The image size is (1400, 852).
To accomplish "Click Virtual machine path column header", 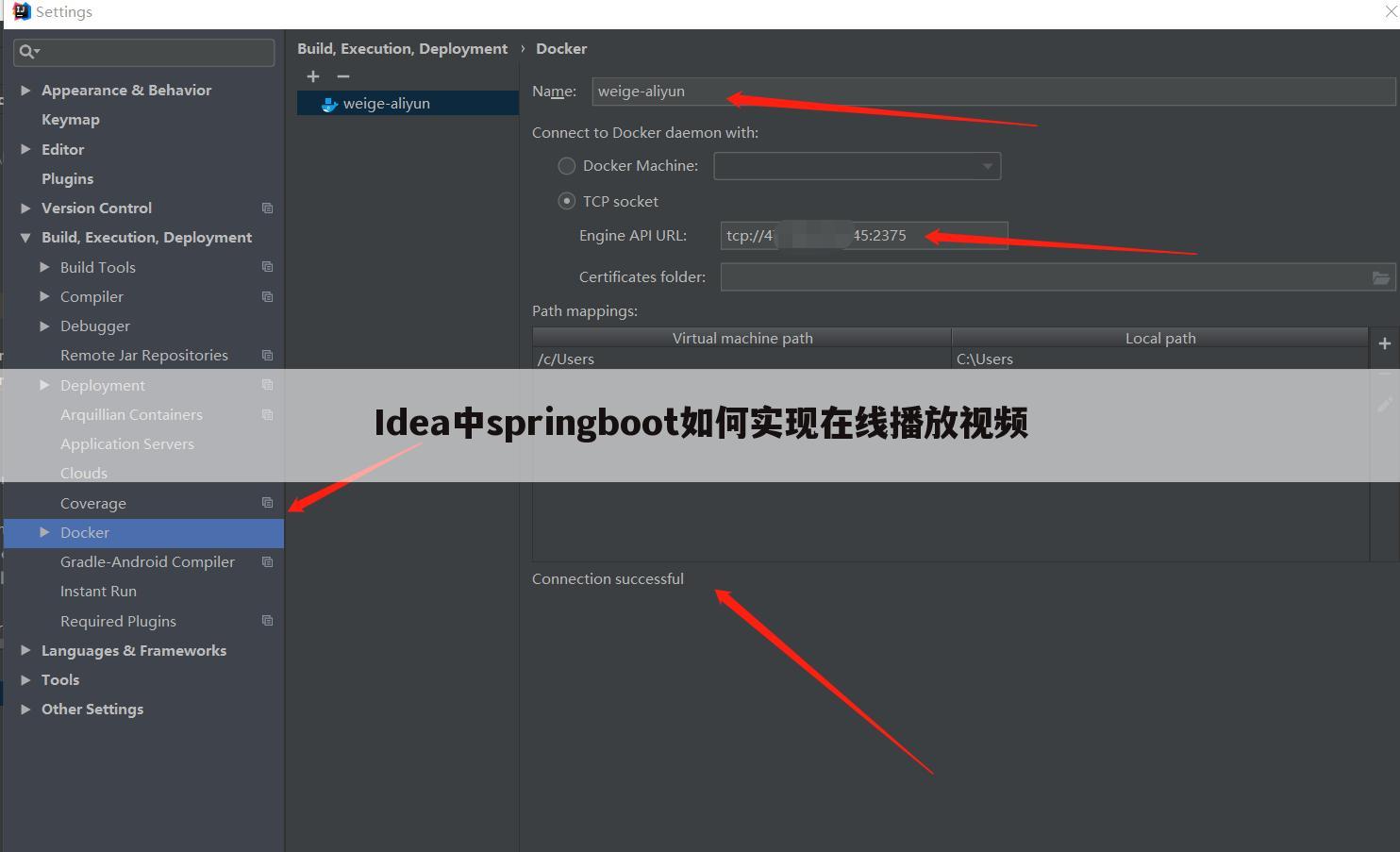I will [x=742, y=338].
